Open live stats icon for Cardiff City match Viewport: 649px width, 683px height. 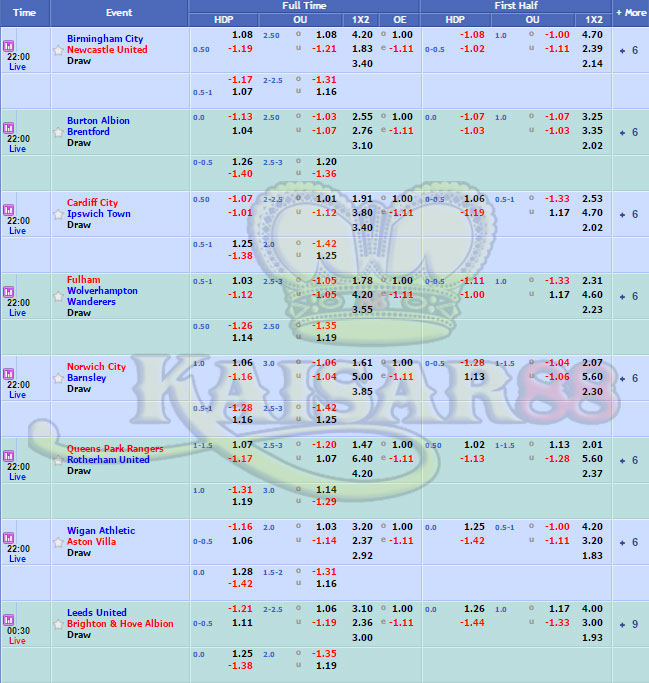click(8, 210)
